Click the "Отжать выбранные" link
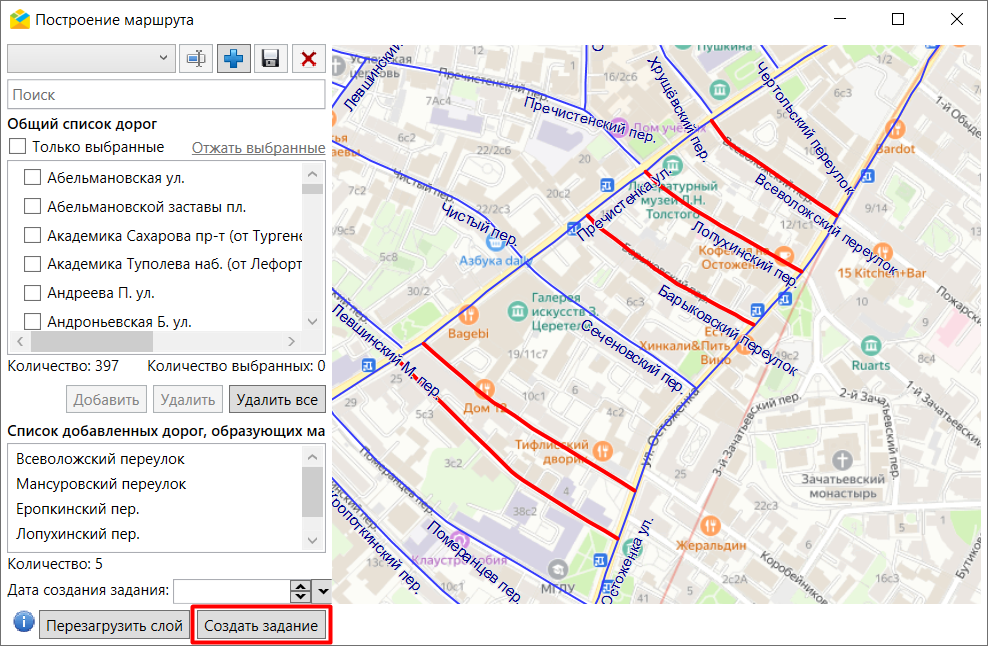 258,148
